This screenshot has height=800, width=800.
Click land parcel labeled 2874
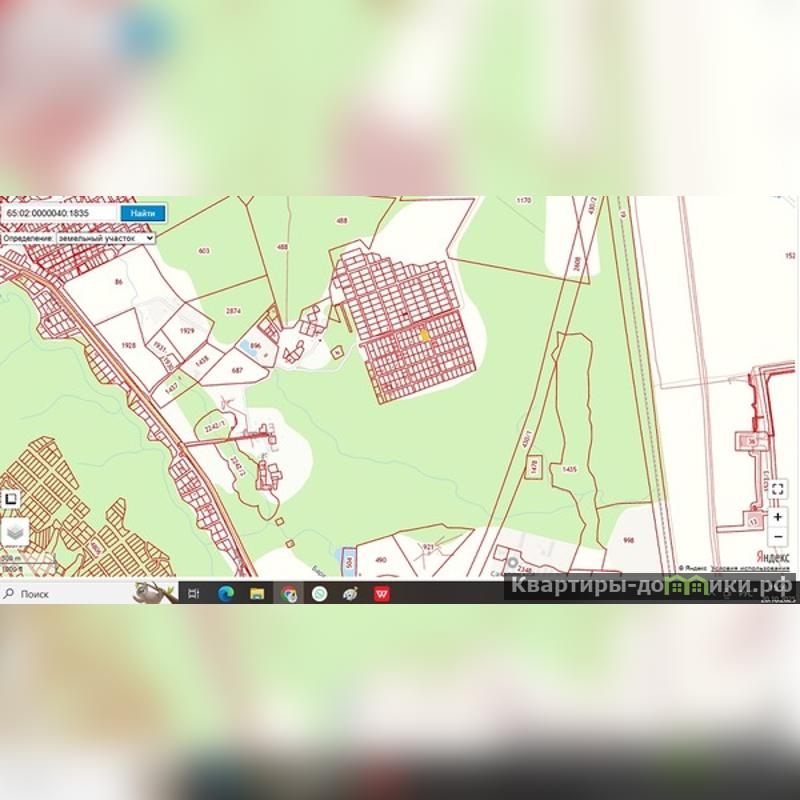point(233,312)
